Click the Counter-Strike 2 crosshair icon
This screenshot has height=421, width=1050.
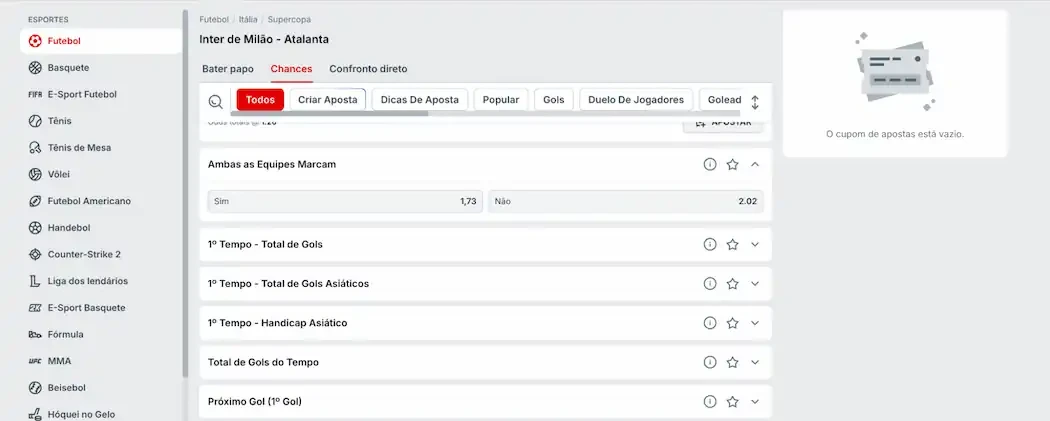[35, 254]
